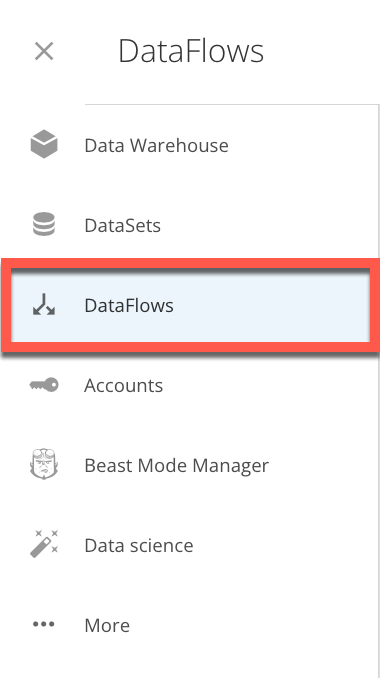Click the DataSets database stack icon

coord(44,224)
